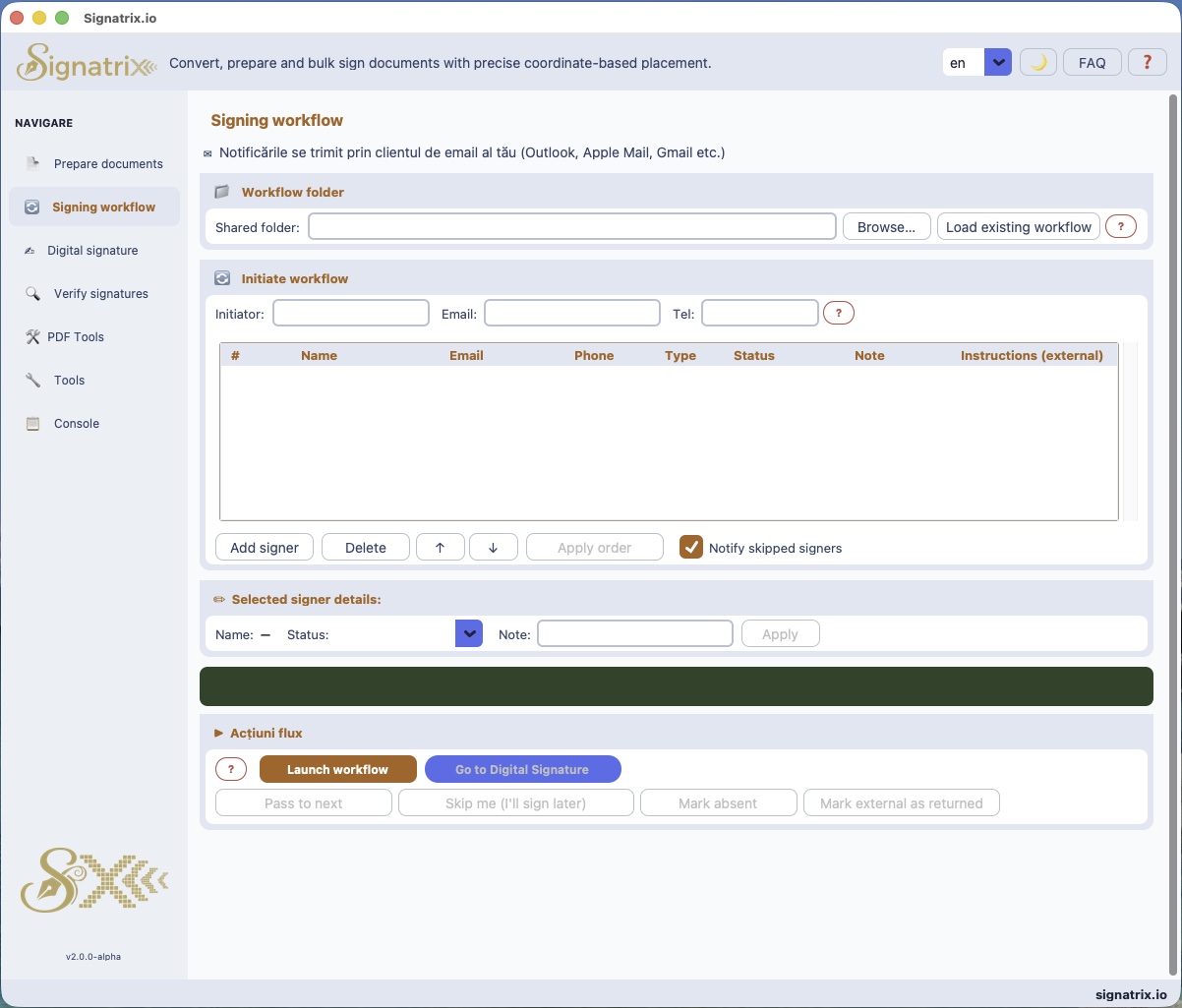Image resolution: width=1182 pixels, height=1008 pixels.
Task: Click inside the Initiator input field
Action: 350,313
